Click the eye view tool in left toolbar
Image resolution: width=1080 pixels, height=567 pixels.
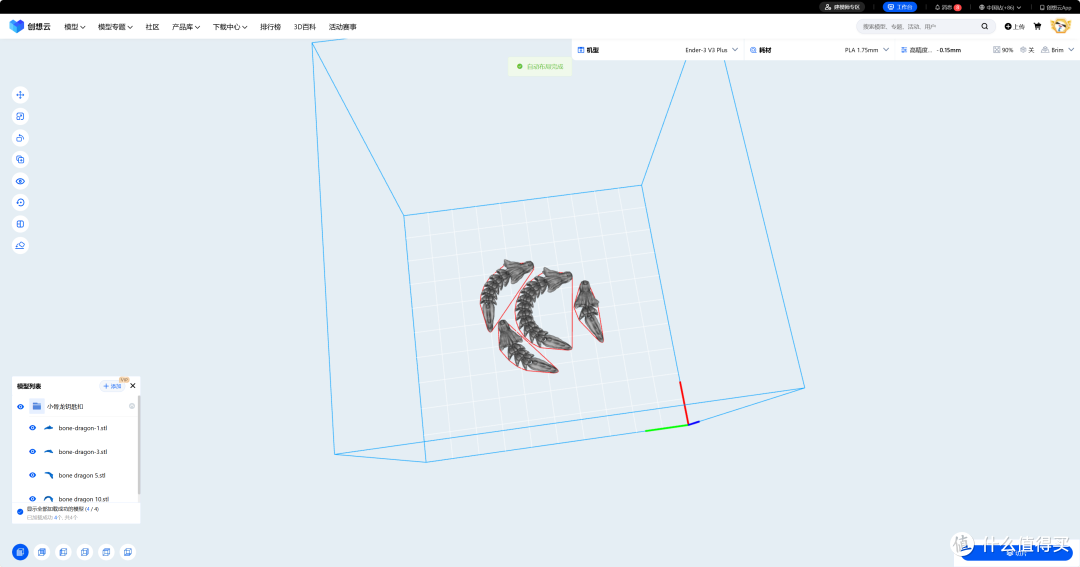(20, 181)
